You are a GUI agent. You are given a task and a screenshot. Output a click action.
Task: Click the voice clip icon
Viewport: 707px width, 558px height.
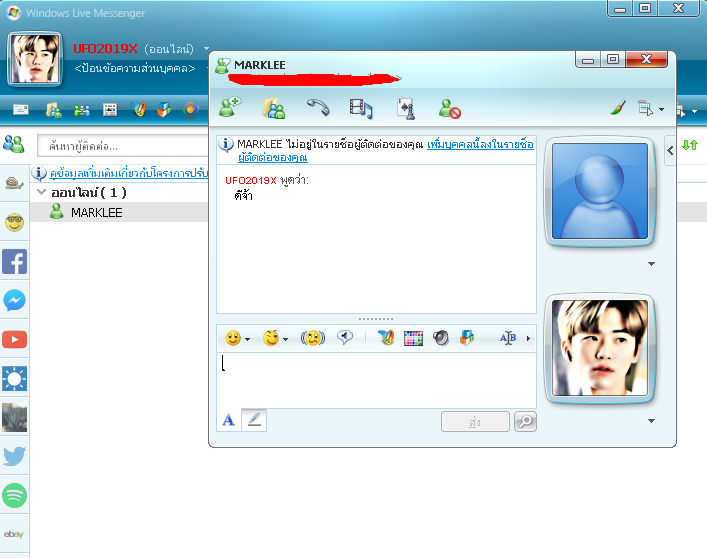[345, 337]
